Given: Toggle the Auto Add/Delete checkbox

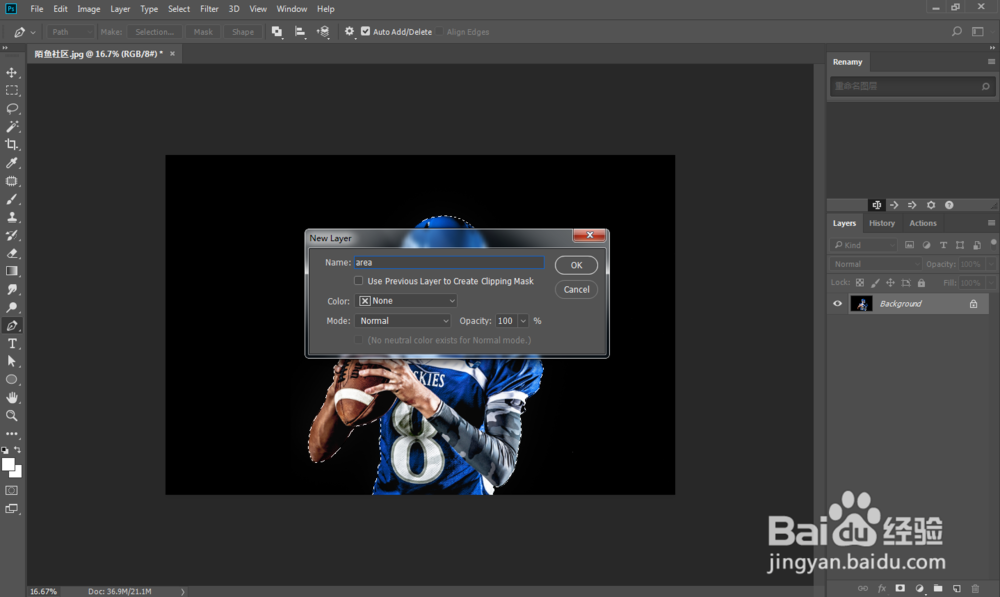Looking at the screenshot, I should [365, 31].
